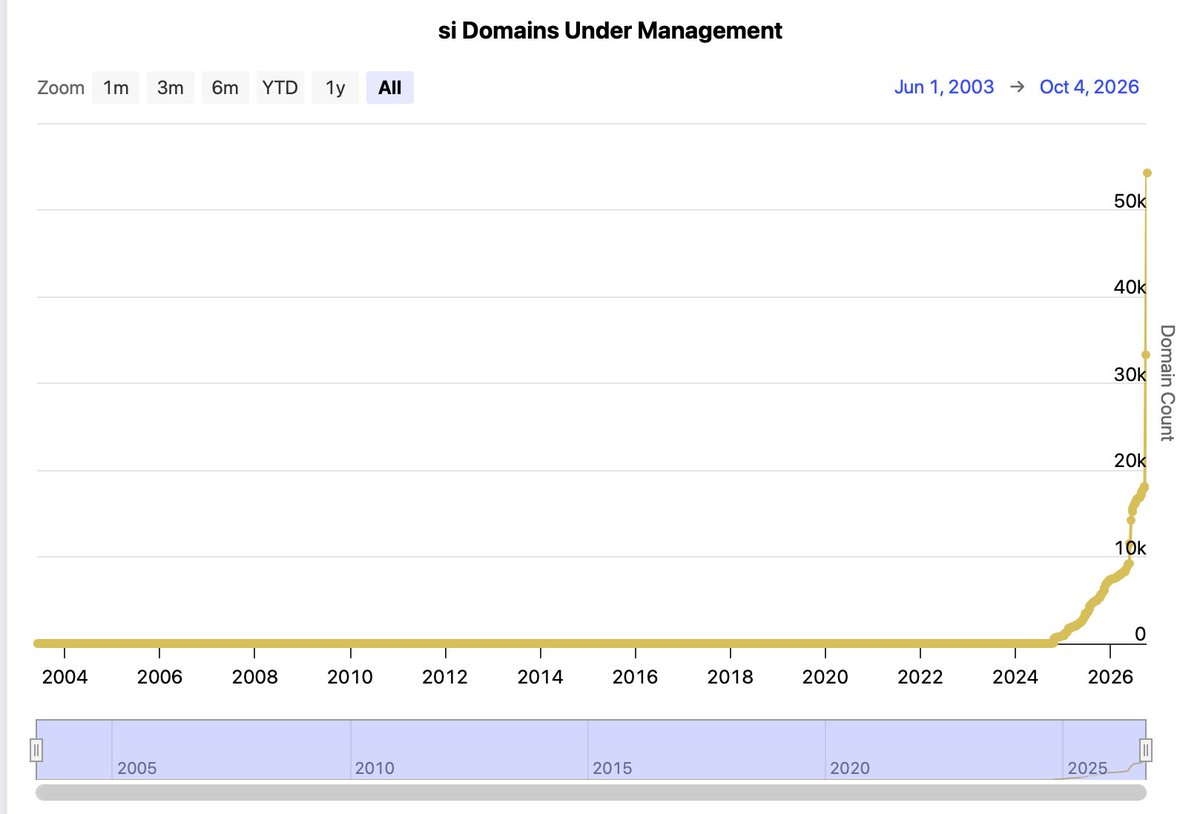This screenshot has width=1200, height=814.
Task: Click the data point between 30k and 40k
Action: [x=1146, y=354]
